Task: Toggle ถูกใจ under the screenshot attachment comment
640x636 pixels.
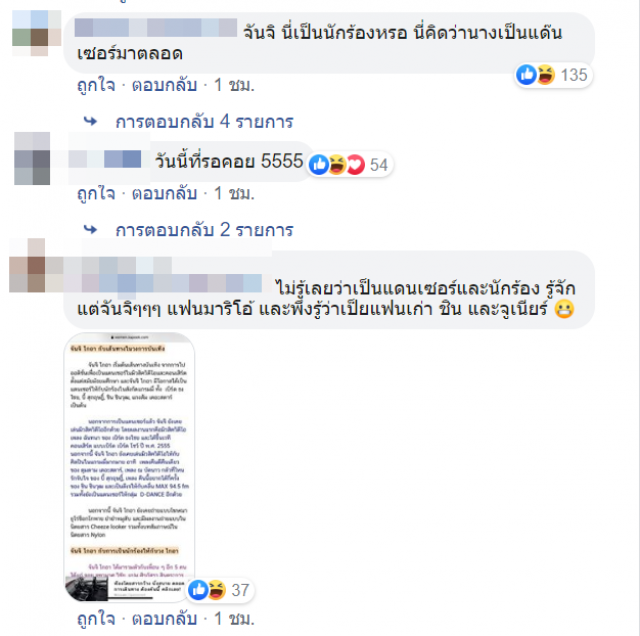Action: click(x=96, y=619)
